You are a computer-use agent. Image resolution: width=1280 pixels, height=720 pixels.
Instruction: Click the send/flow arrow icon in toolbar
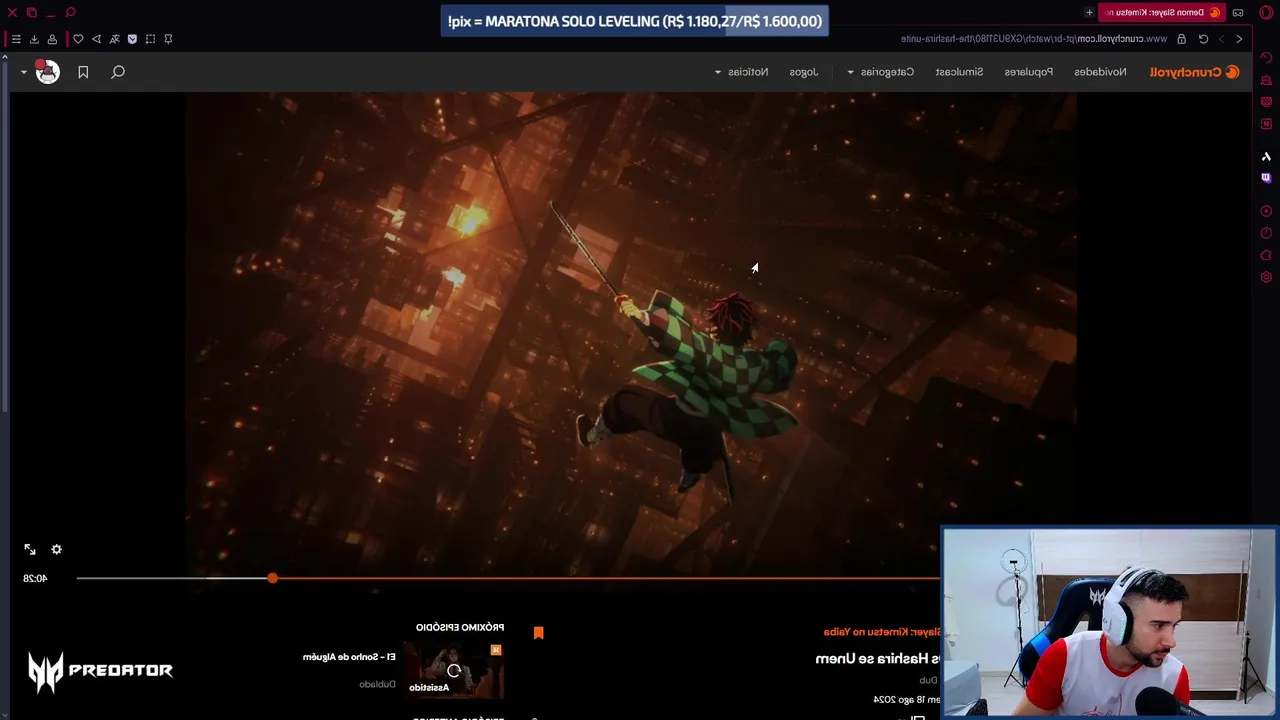pos(96,39)
